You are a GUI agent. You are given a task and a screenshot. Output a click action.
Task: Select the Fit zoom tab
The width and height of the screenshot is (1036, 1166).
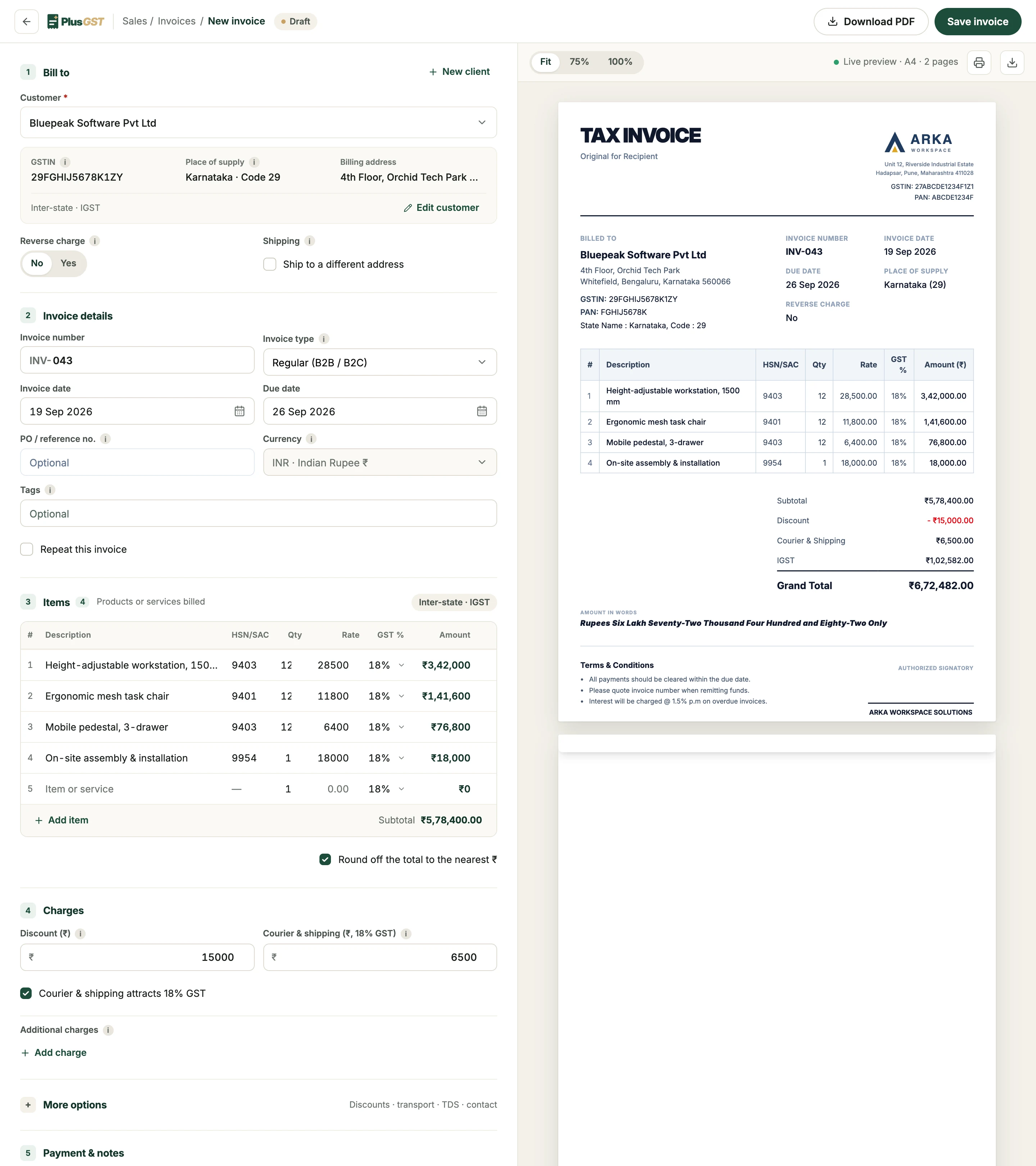(x=546, y=62)
